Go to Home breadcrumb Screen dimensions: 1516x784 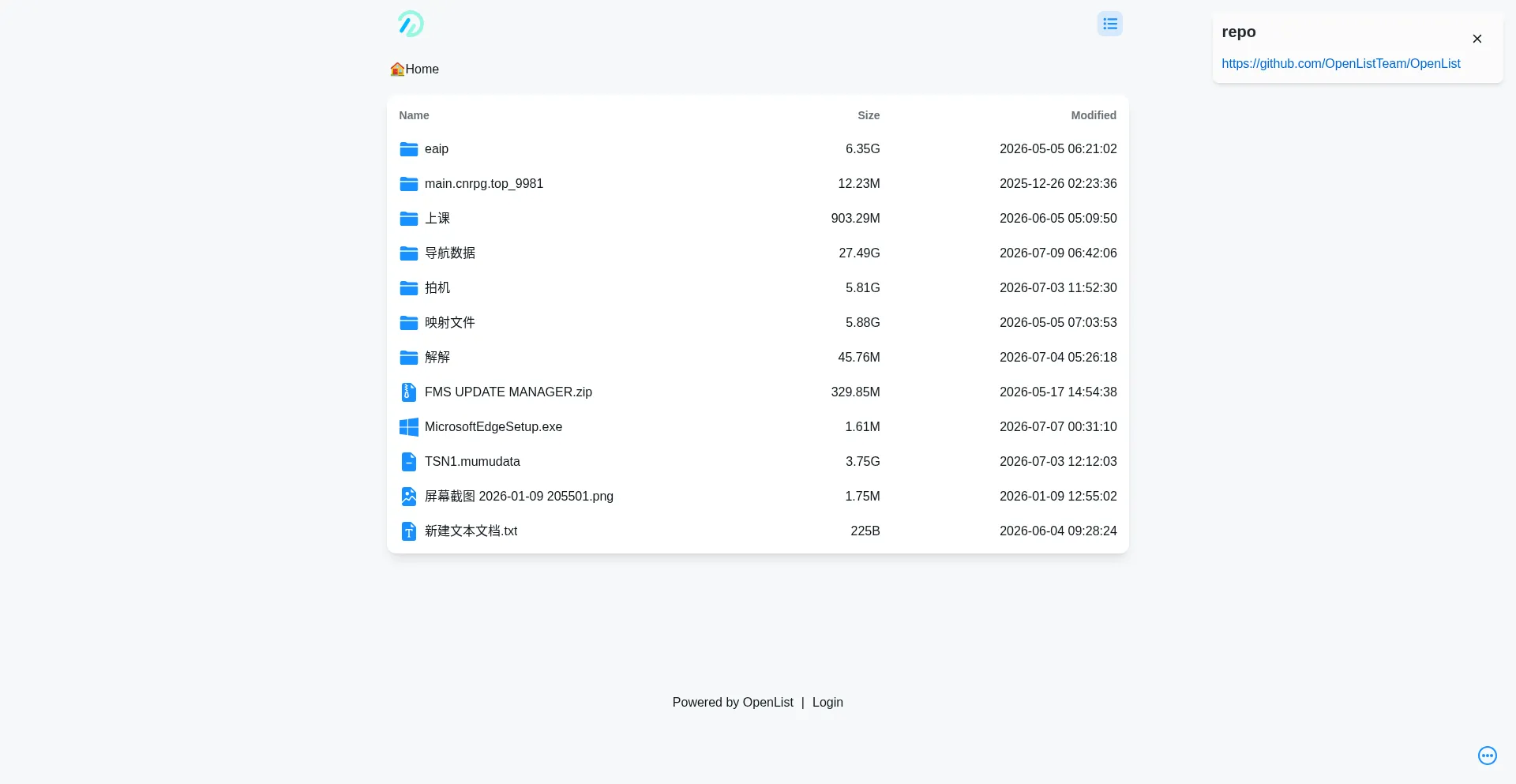click(415, 69)
